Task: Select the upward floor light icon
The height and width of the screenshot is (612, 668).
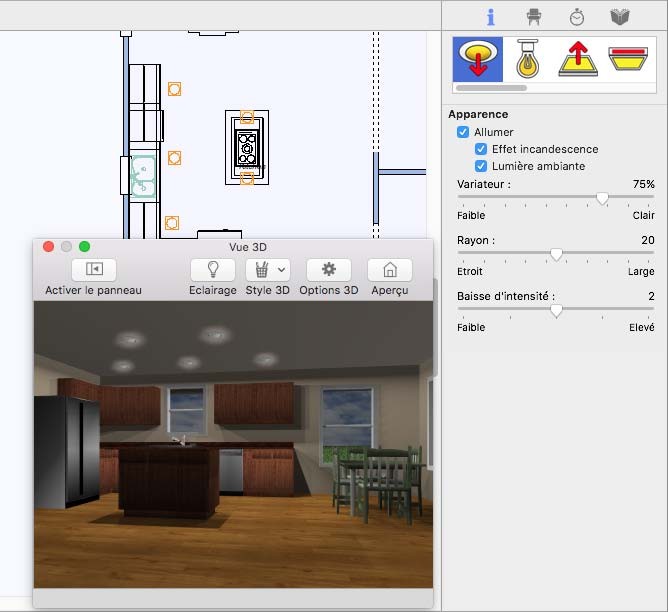Action: [579, 59]
